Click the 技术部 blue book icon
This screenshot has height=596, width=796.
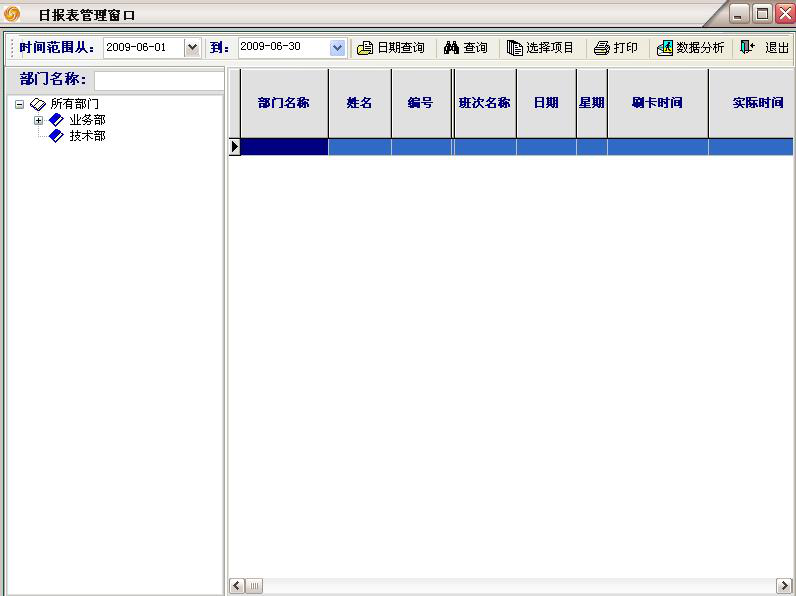56,136
